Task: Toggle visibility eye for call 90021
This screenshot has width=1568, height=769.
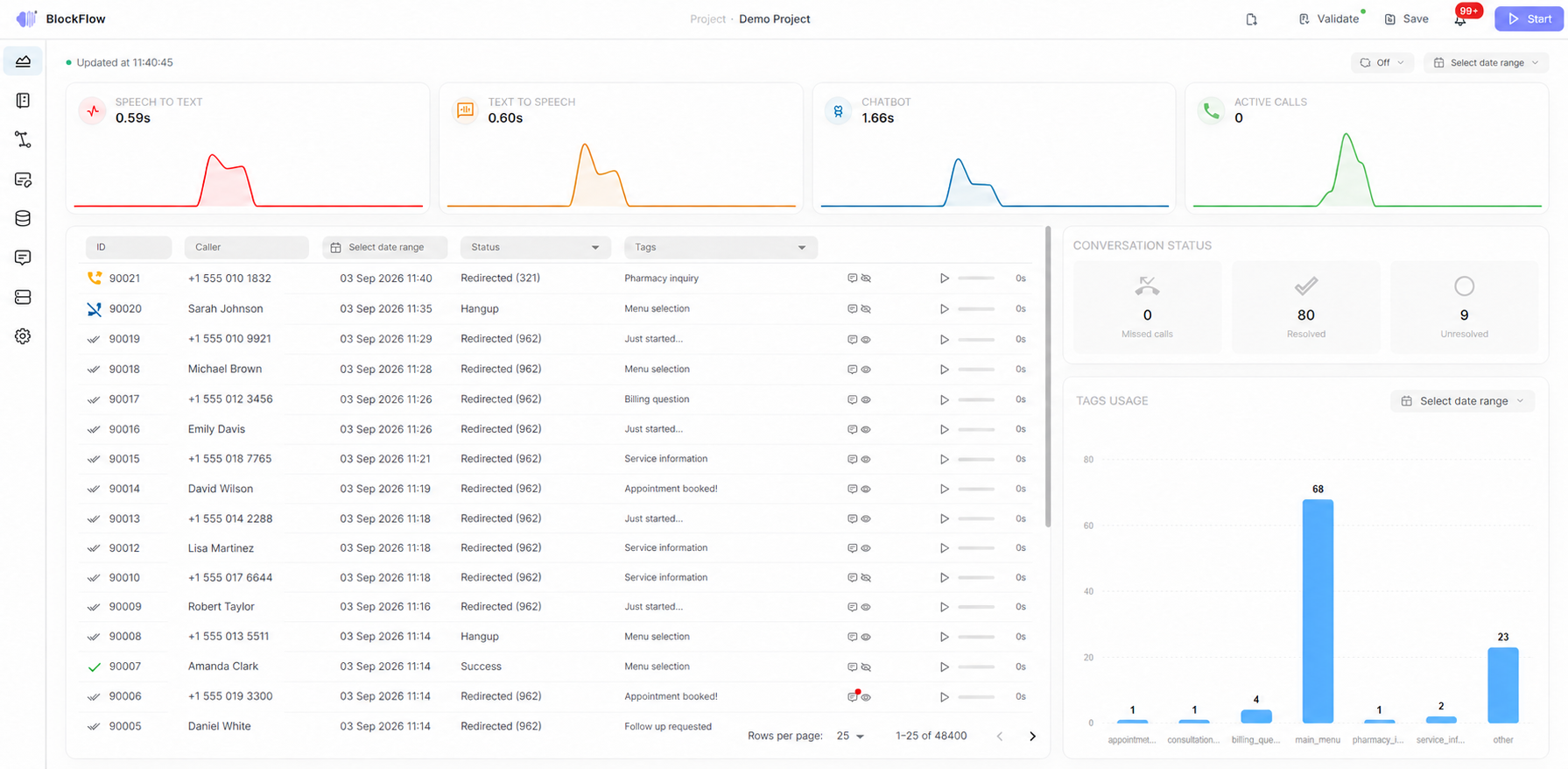Action: (866, 279)
